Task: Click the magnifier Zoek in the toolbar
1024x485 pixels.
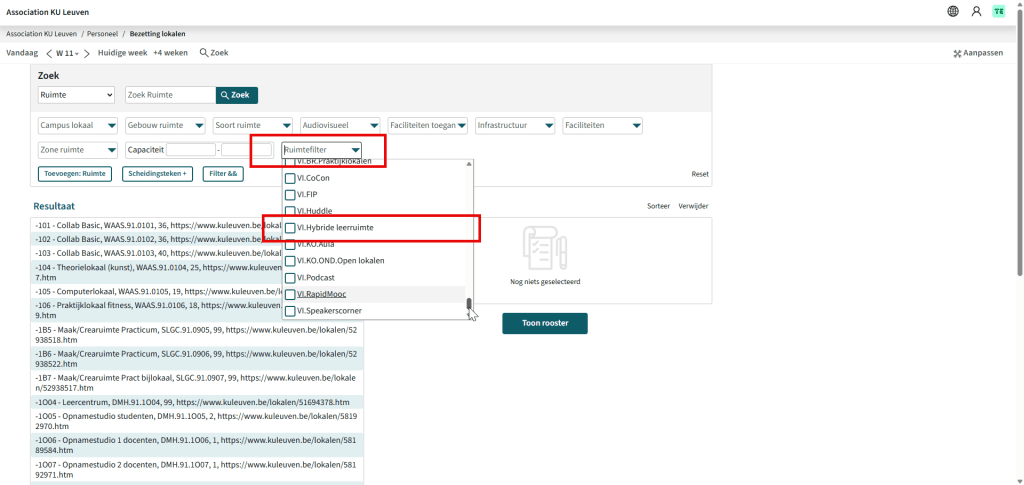Action: (x=214, y=52)
